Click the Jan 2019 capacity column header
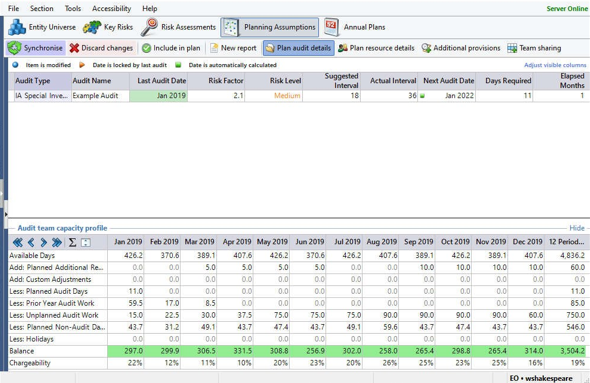590x383 pixels. 126,242
